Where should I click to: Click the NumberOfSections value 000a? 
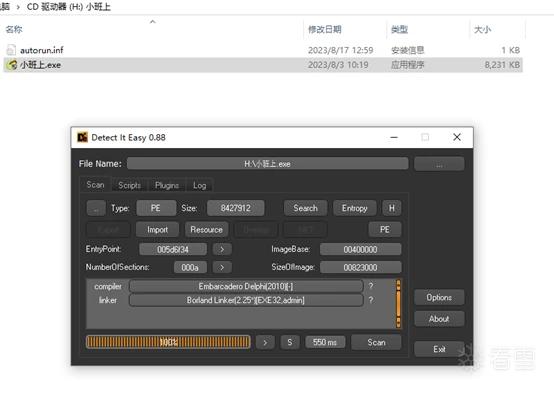click(x=190, y=268)
